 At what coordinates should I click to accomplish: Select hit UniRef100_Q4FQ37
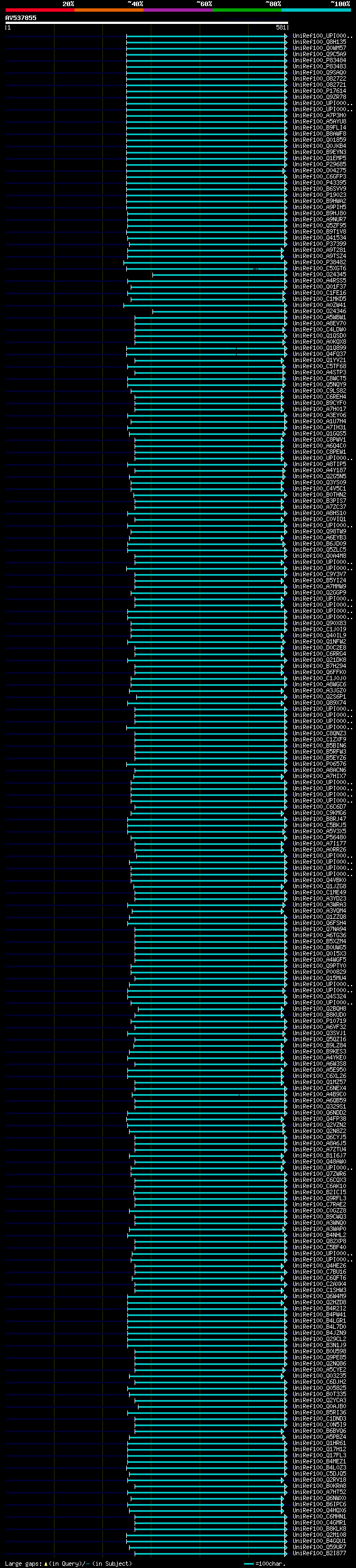(x=319, y=354)
